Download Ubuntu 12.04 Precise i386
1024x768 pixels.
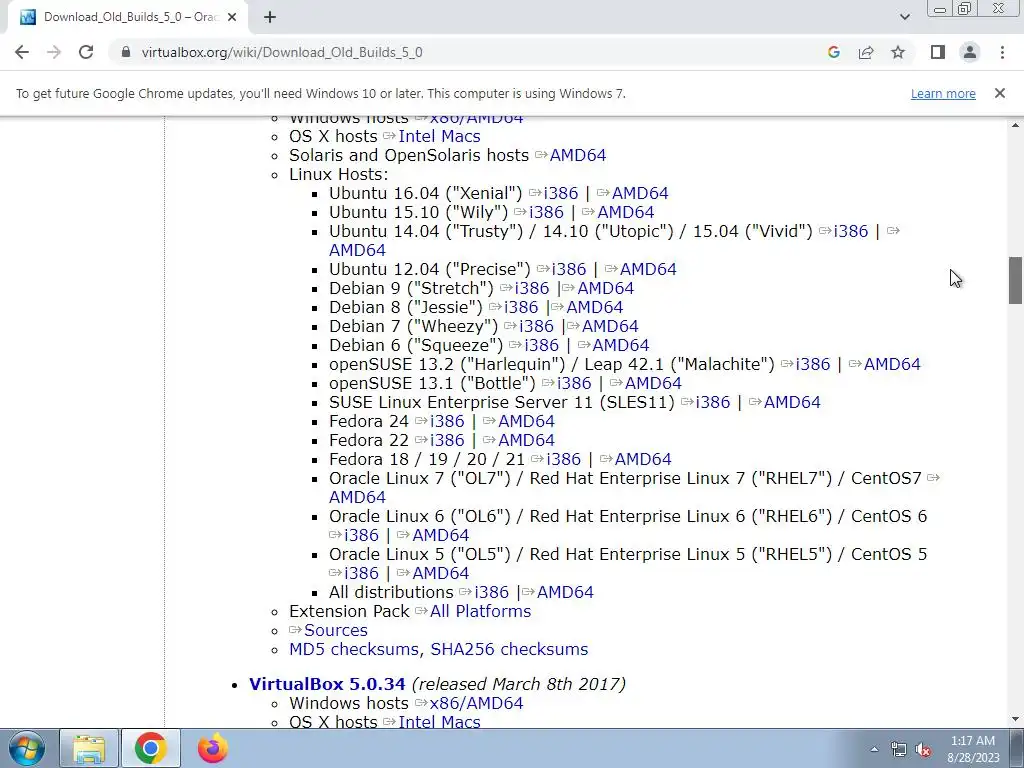(569, 269)
